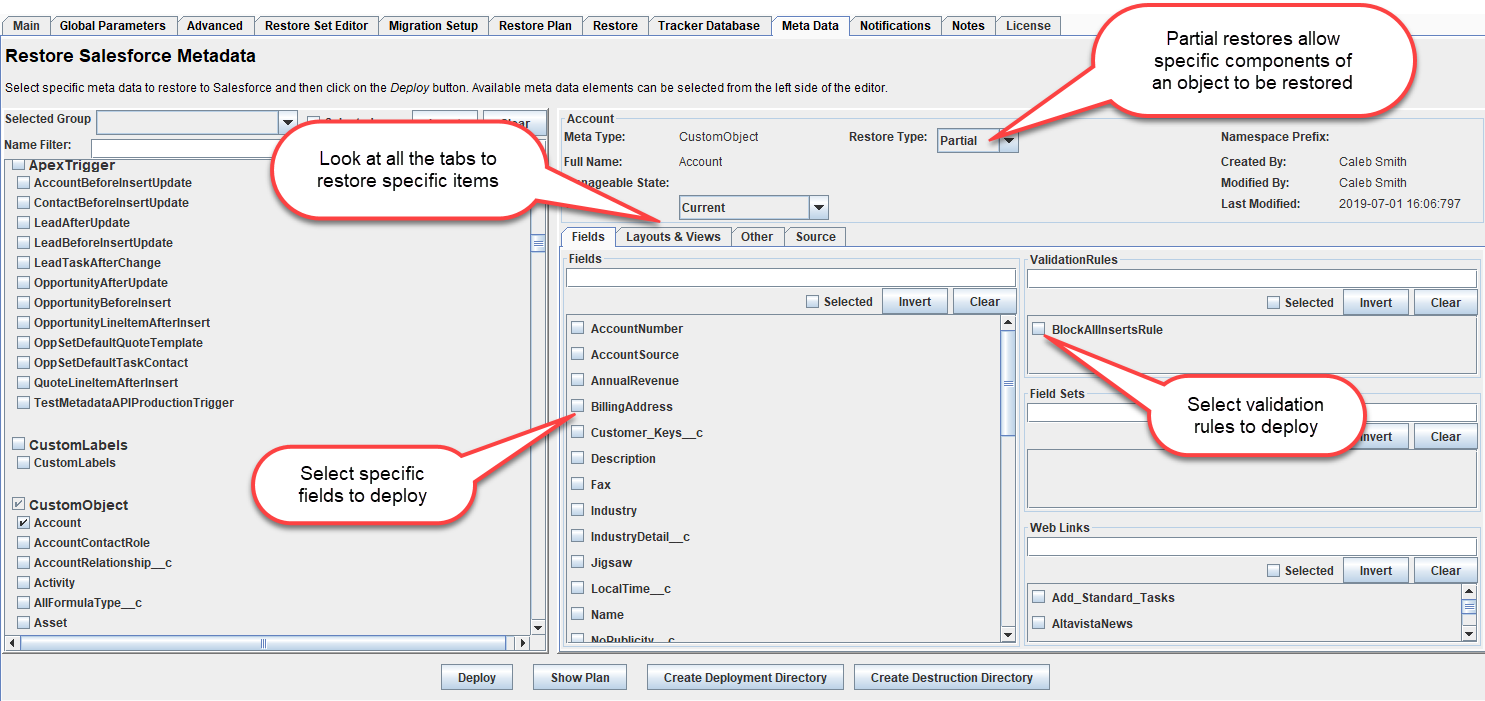Image resolution: width=1485 pixels, height=701 pixels.
Task: Switch to Layouts & Views sub-tab
Action: pos(673,237)
